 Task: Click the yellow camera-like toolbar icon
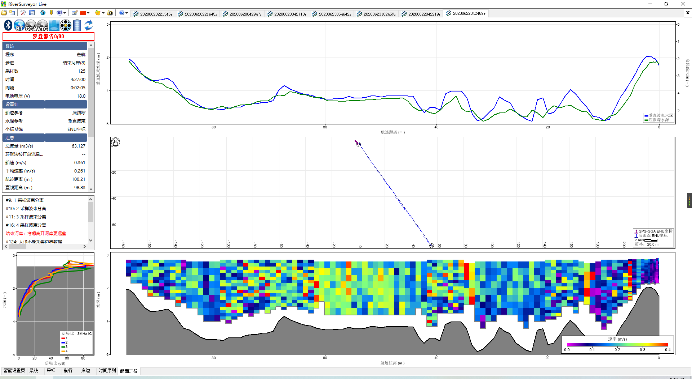coord(110,13)
